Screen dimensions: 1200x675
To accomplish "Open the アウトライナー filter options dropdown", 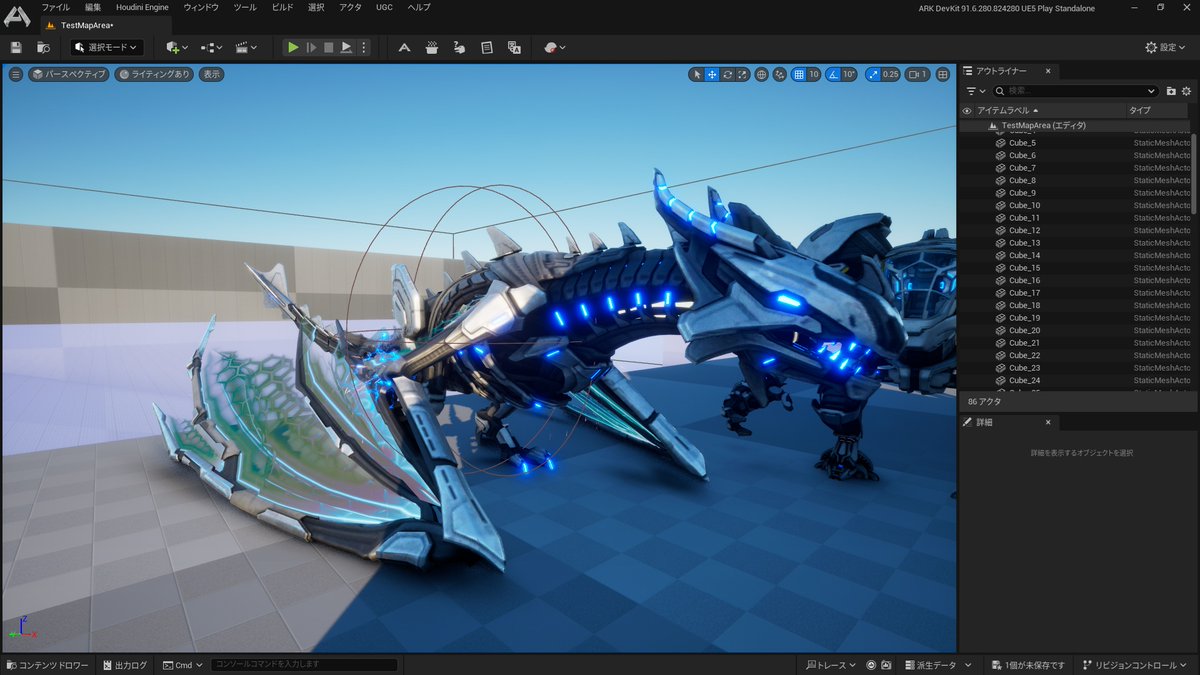I will click(x=976, y=91).
